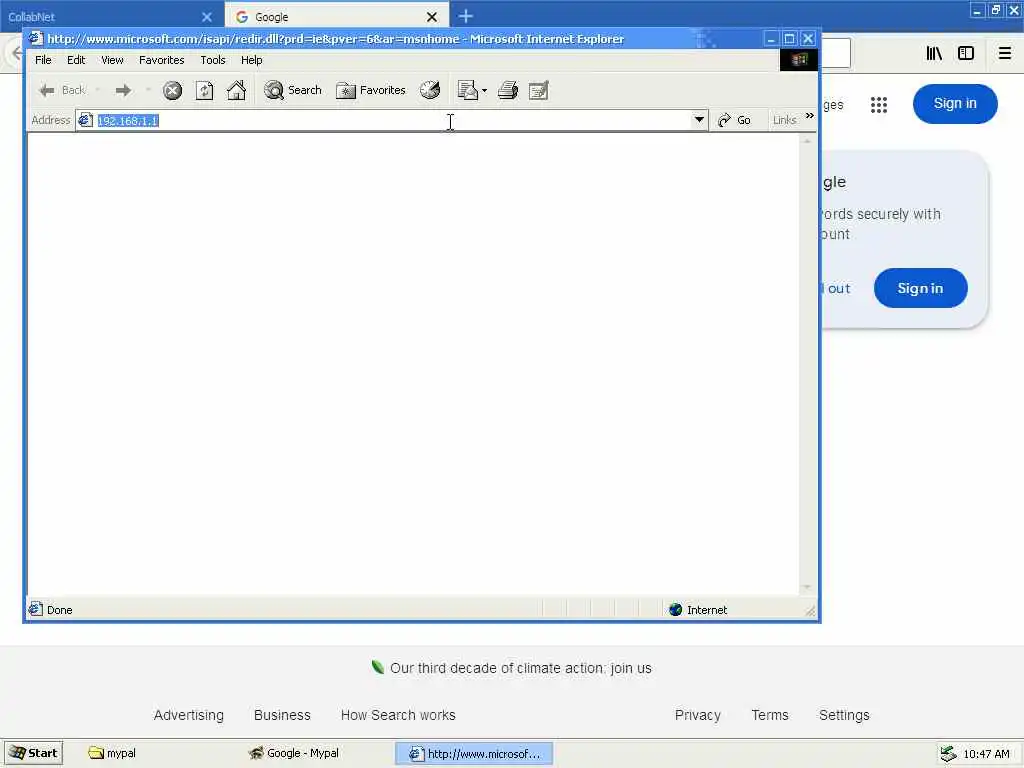Click the Mail icon in IE toolbar

coord(468,90)
